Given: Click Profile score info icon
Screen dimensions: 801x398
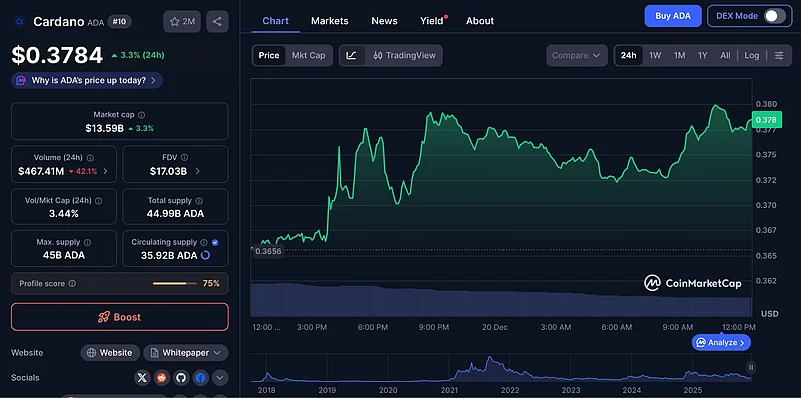Looking at the screenshot, I should [x=72, y=283].
